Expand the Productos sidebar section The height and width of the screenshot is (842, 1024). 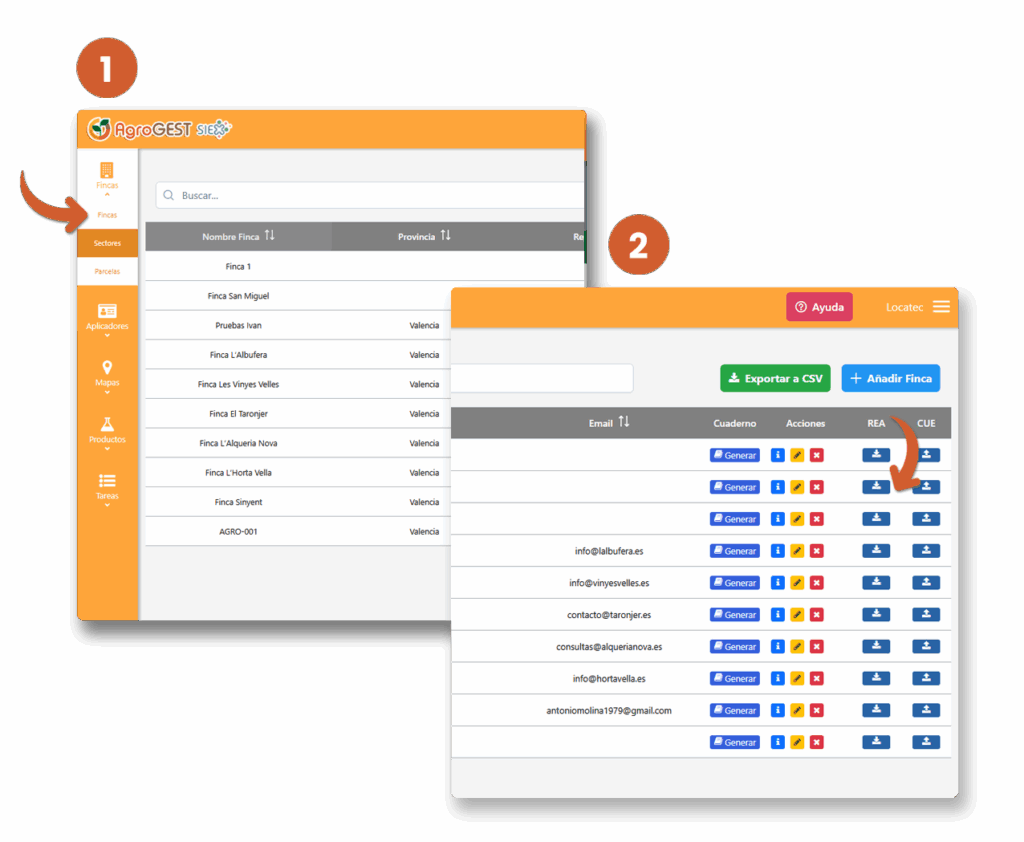[107, 432]
